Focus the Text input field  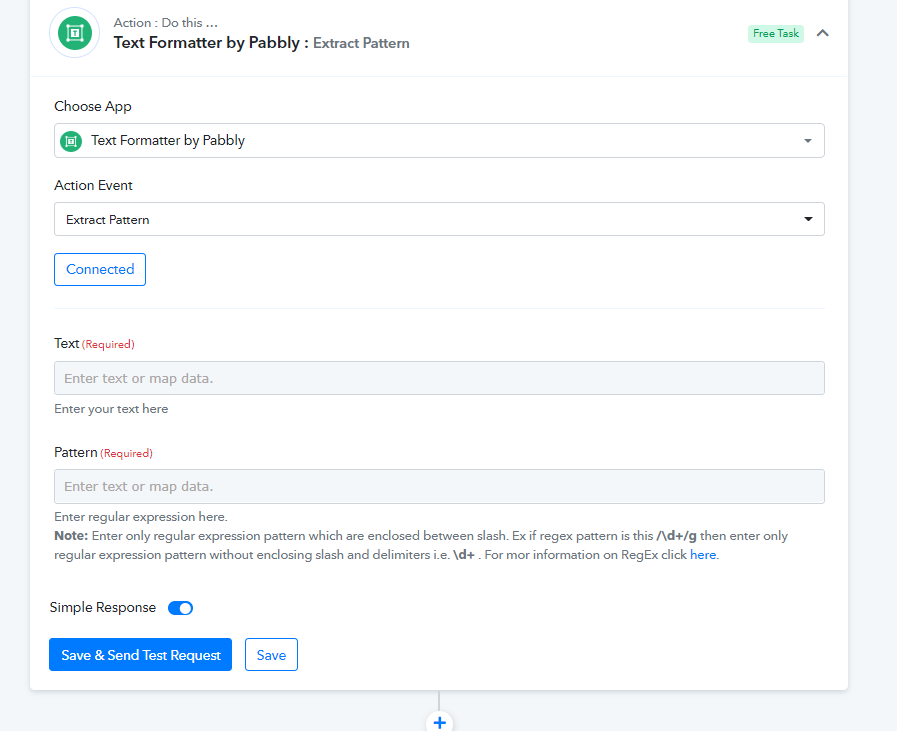[x=439, y=378]
